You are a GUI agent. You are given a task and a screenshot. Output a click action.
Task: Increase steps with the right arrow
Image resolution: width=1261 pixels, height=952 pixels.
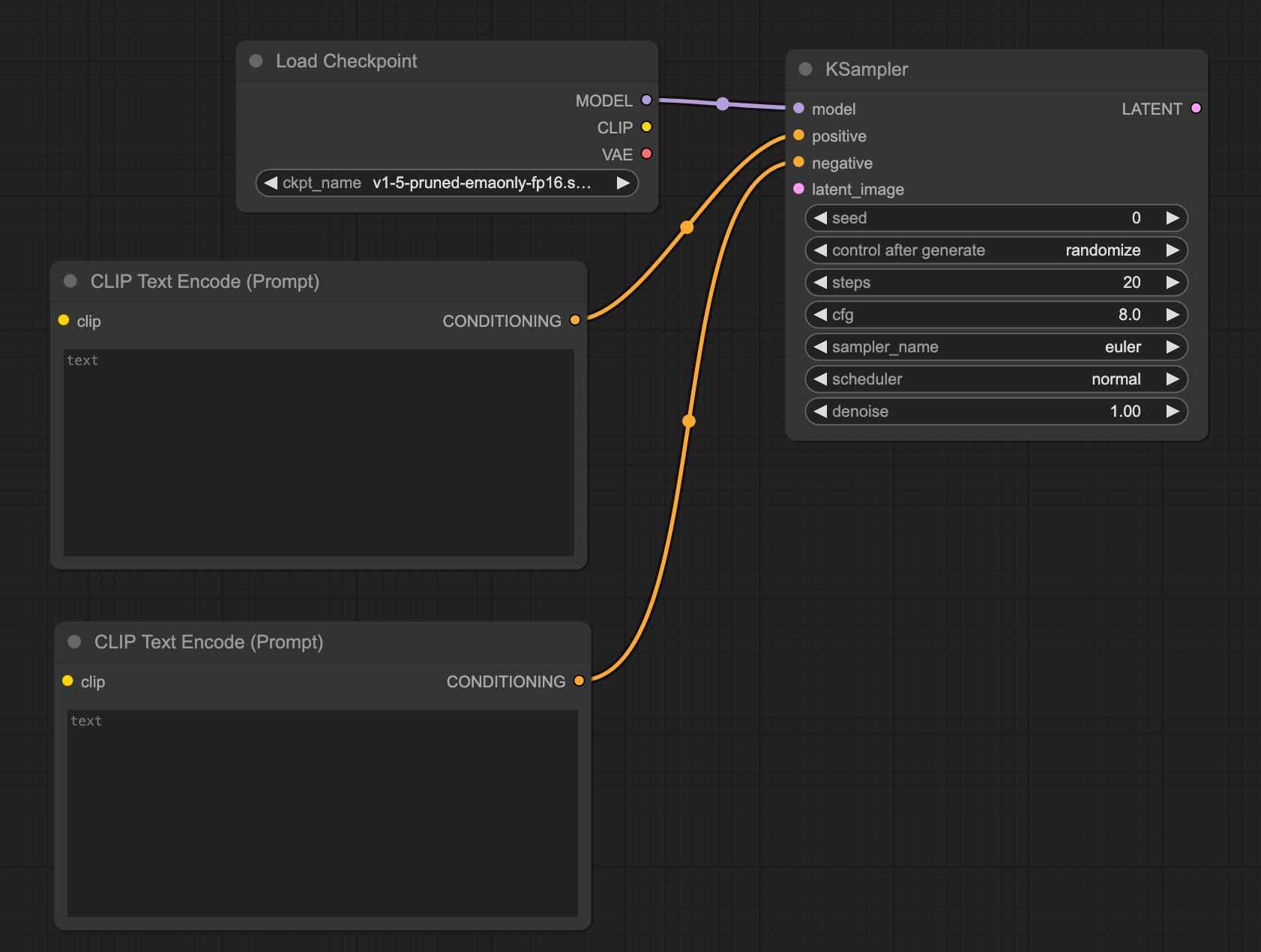click(1173, 283)
